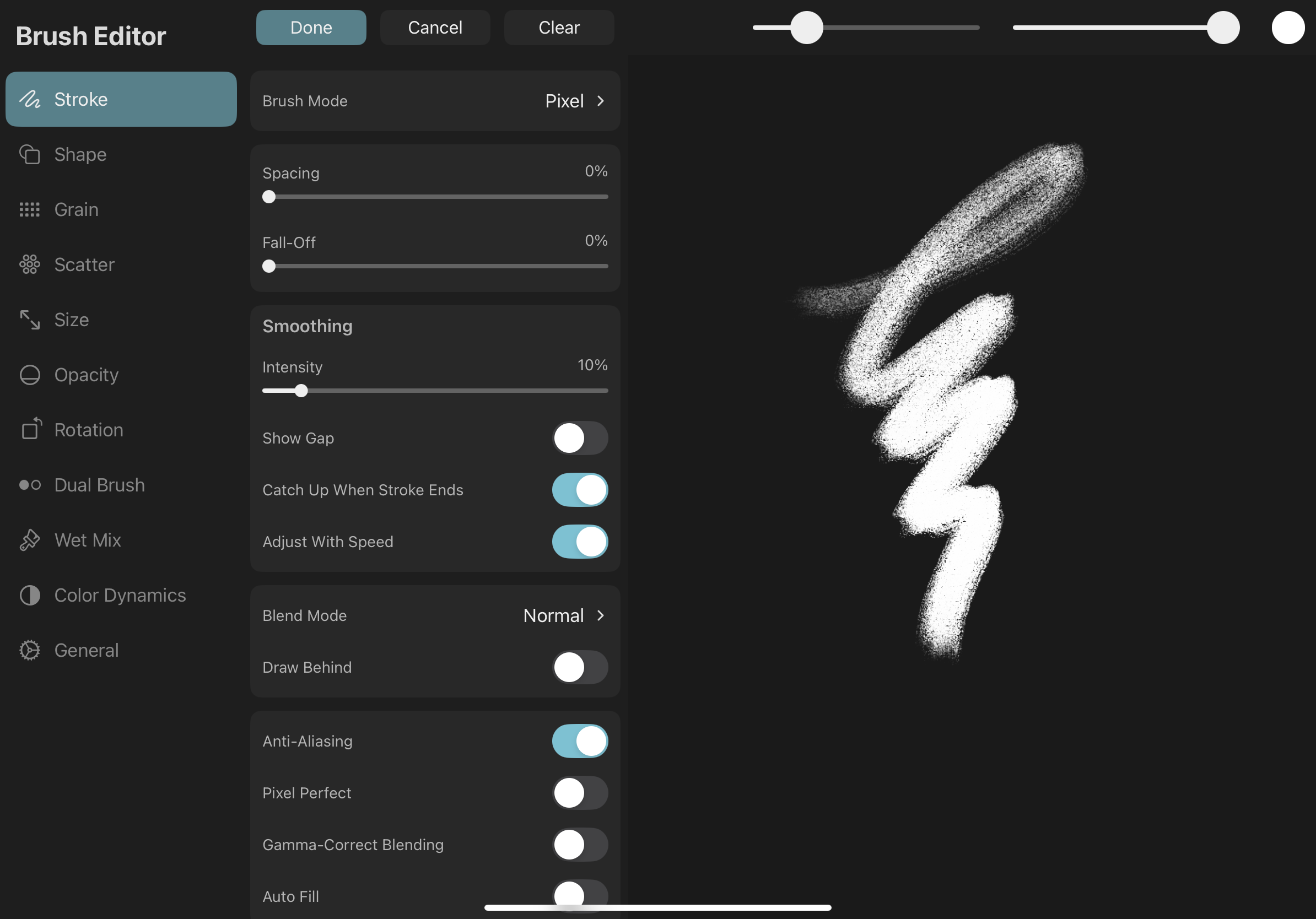This screenshot has height=919, width=1316.
Task: Adjust the preview brush size slider
Action: tap(866, 28)
